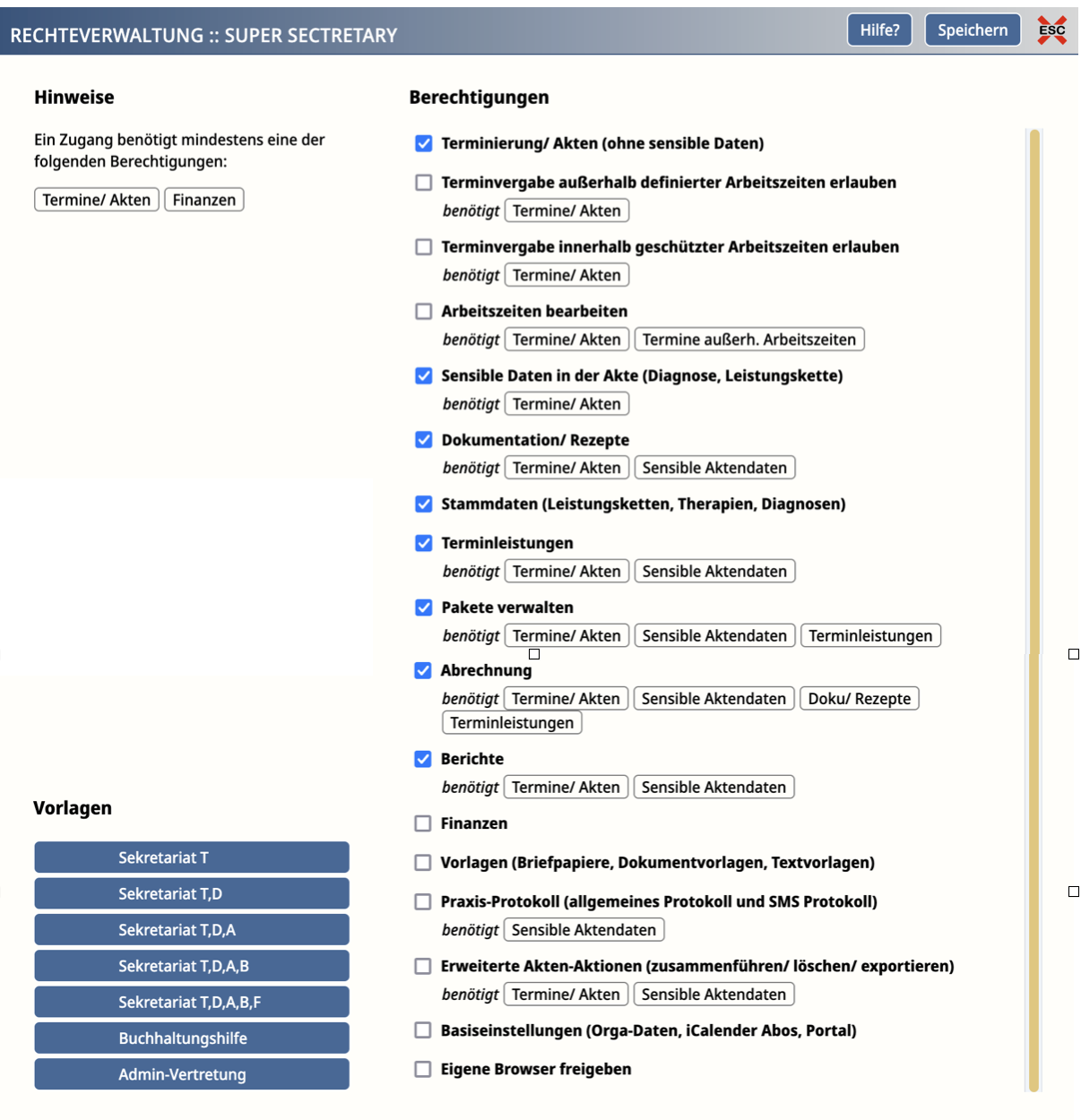
Task: Click the Vorlagen heading
Action: [73, 808]
